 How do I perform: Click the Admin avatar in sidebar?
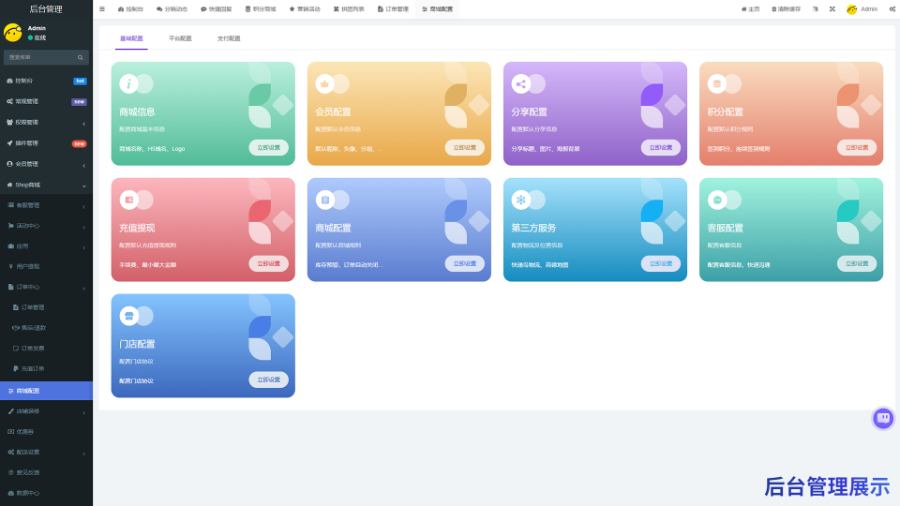click(x=13, y=32)
